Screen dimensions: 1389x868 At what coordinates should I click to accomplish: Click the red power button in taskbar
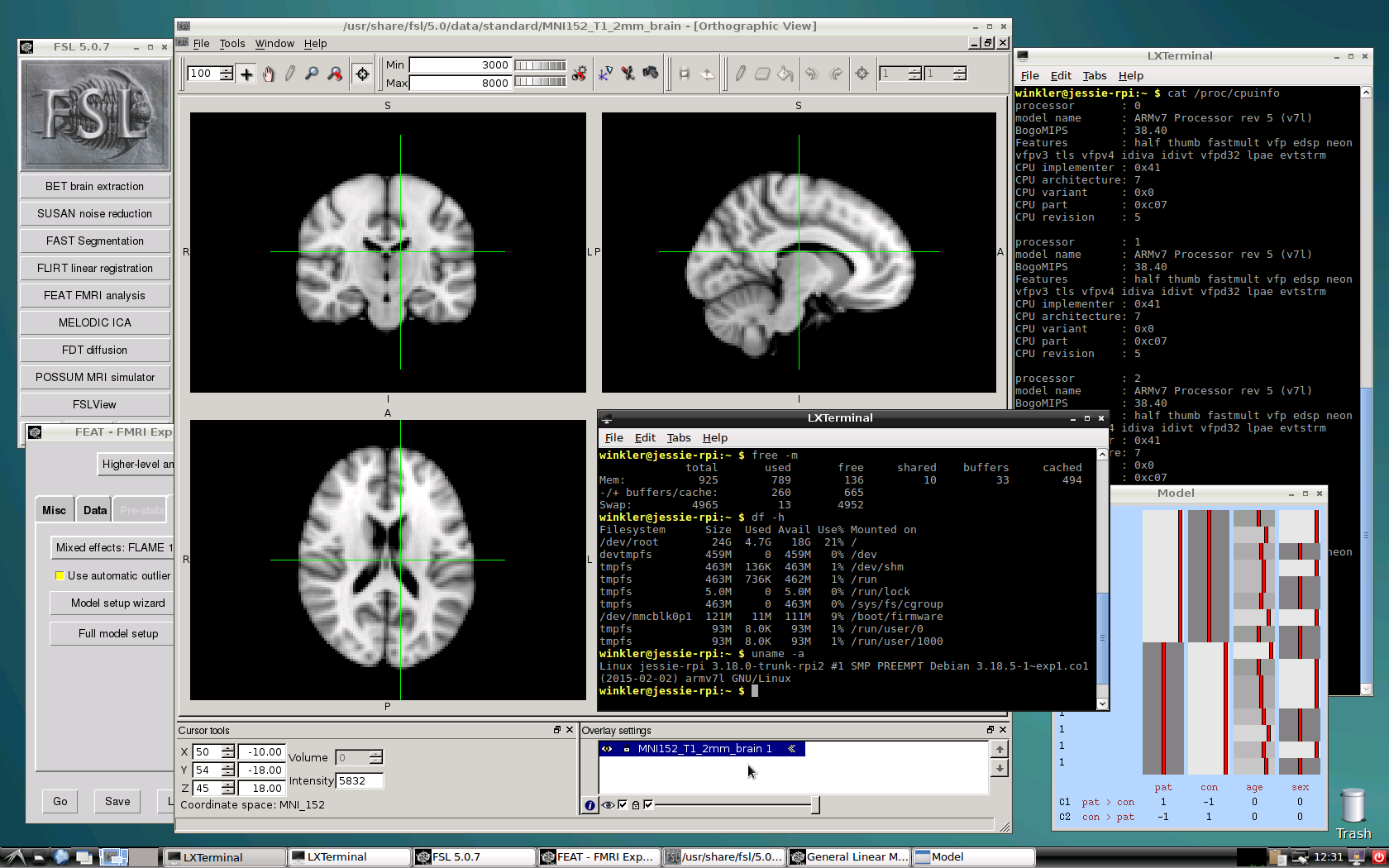click(1378, 857)
